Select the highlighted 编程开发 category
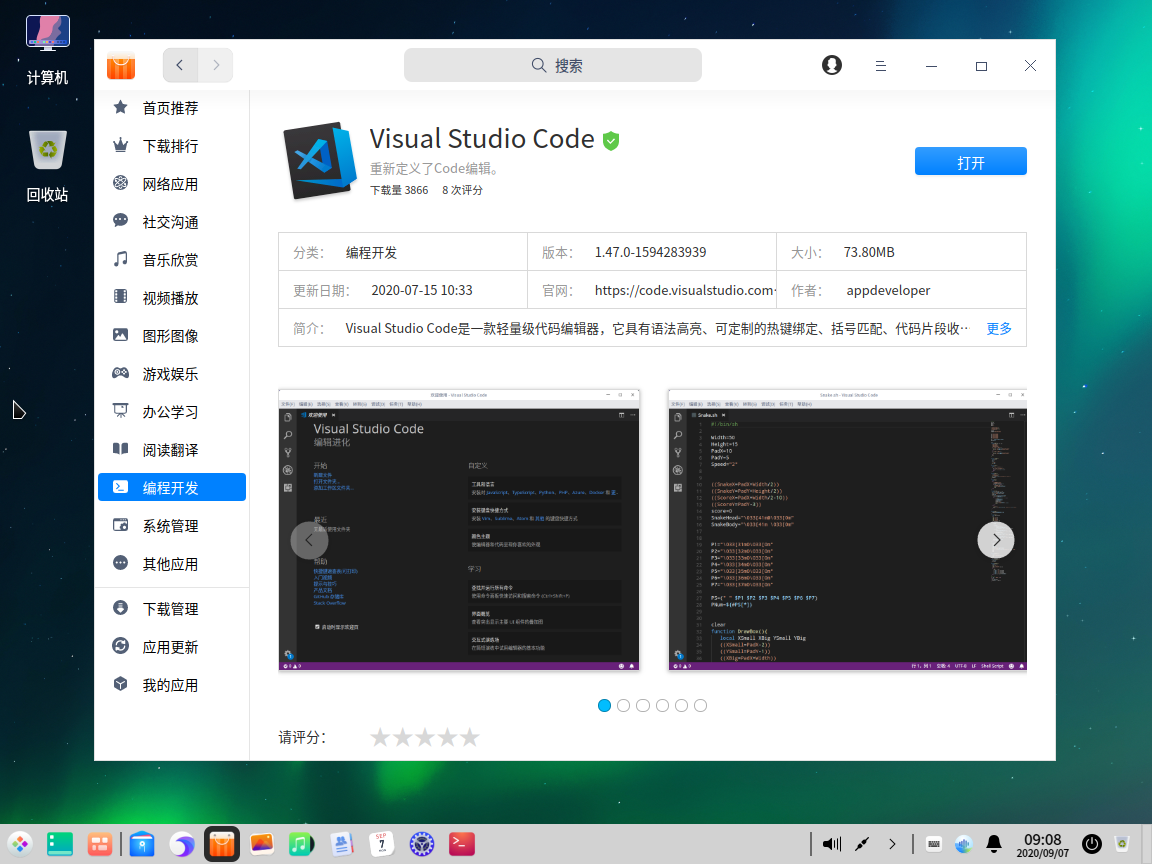 tap(172, 487)
